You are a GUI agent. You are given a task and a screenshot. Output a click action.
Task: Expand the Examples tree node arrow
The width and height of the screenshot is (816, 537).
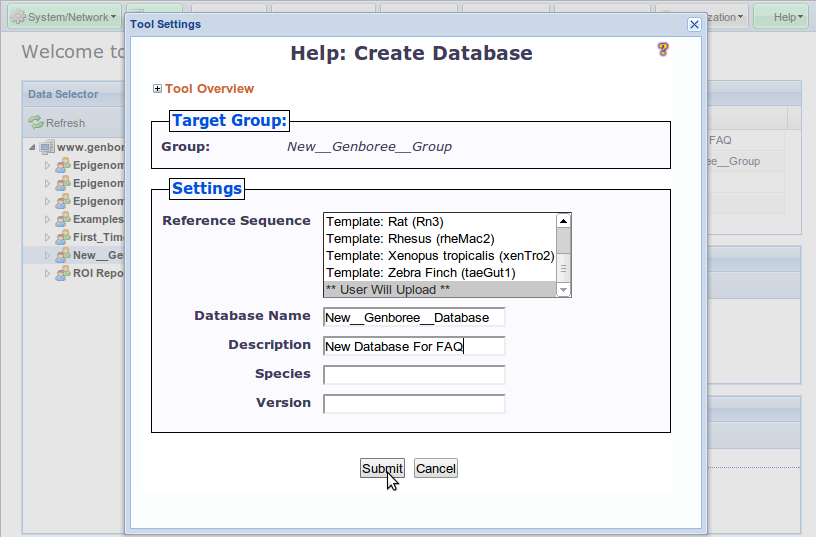tap(47, 220)
